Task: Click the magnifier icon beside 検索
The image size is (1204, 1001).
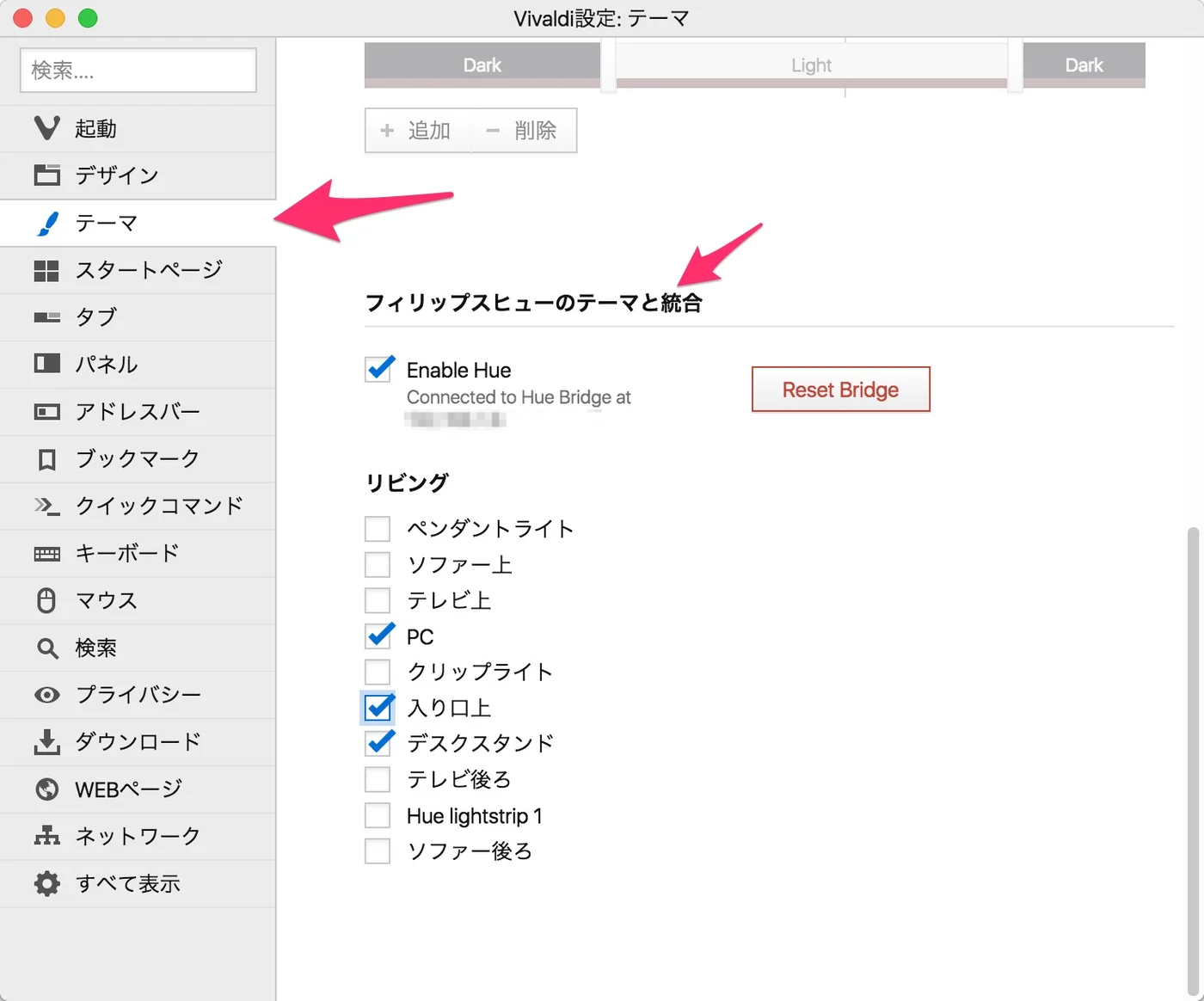Action: click(x=47, y=648)
